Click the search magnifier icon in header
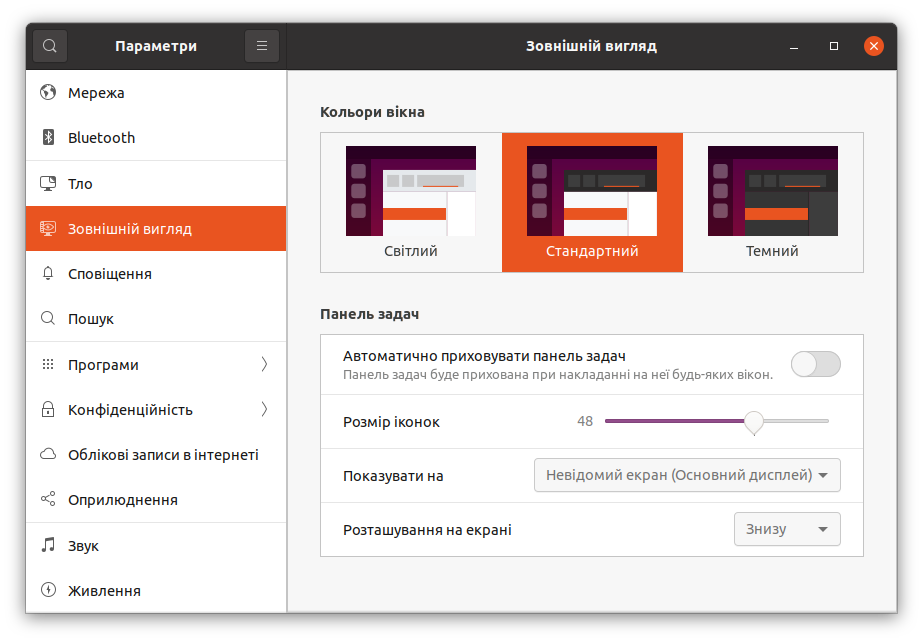Image resolution: width=923 pixels, height=642 pixels. pos(49,45)
